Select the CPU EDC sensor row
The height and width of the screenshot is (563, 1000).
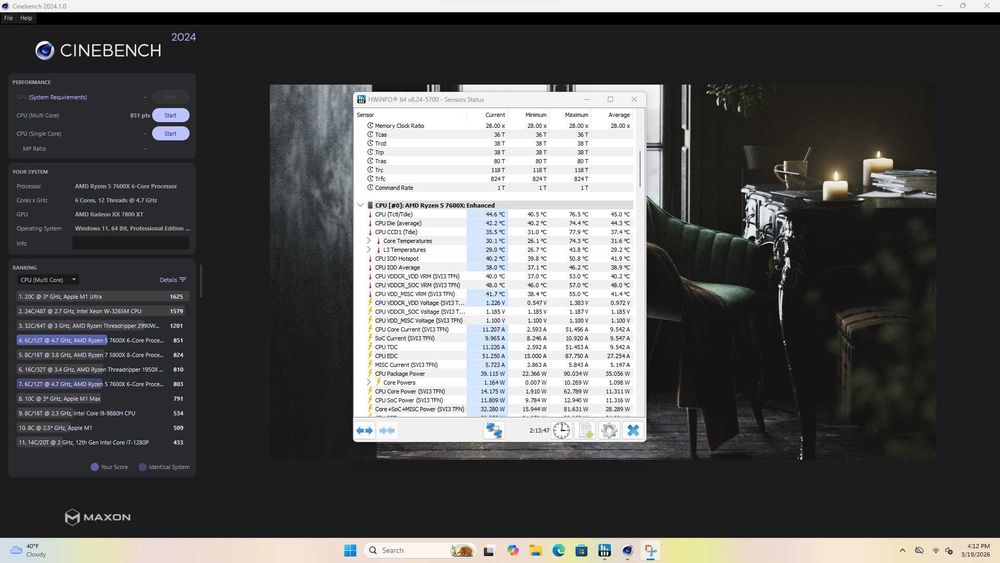[495, 356]
